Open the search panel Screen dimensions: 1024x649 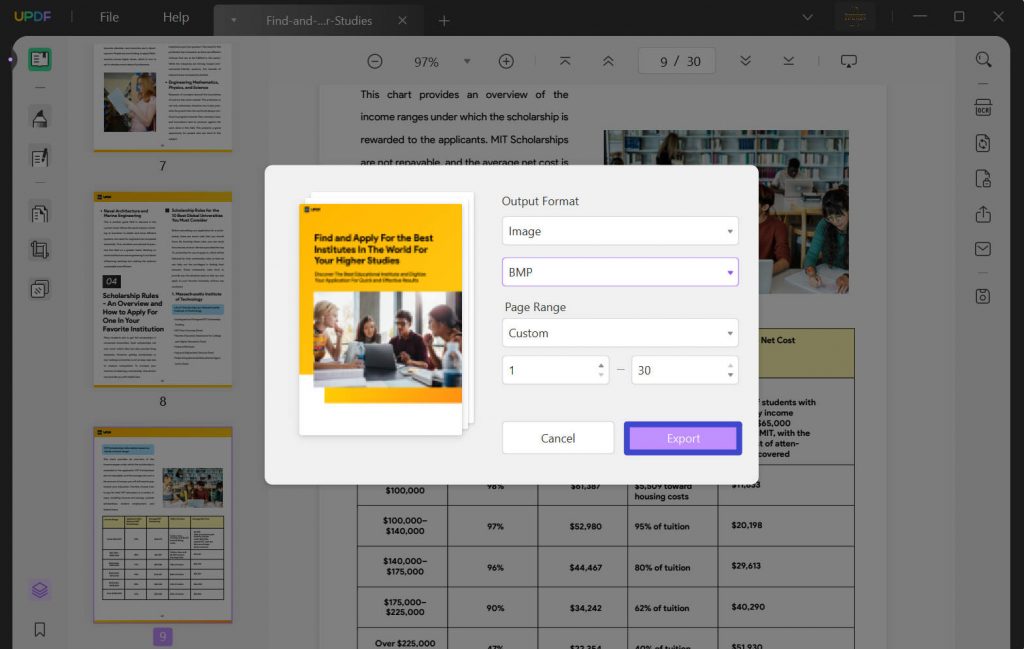coord(983,60)
